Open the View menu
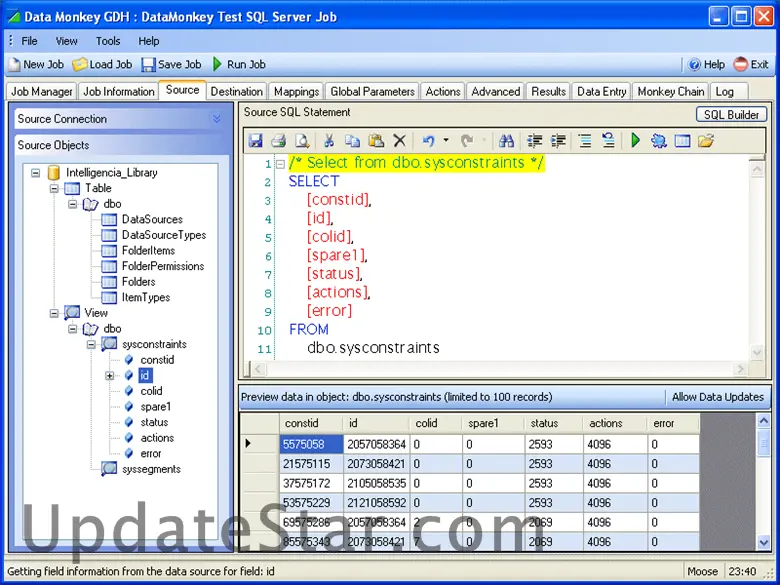Image resolution: width=780 pixels, height=585 pixels. point(66,41)
